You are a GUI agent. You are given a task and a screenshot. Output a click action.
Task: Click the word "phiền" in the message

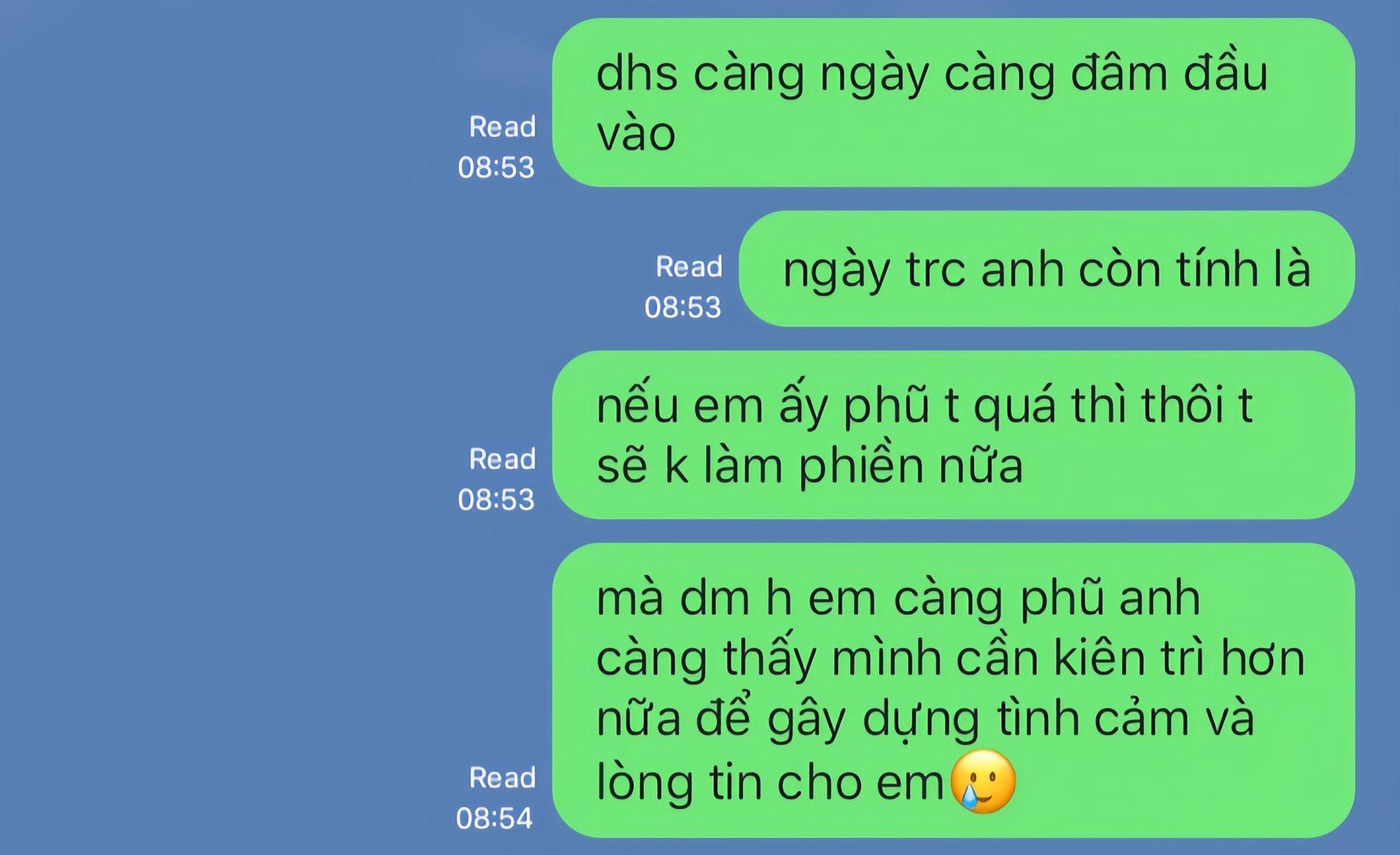point(860,466)
